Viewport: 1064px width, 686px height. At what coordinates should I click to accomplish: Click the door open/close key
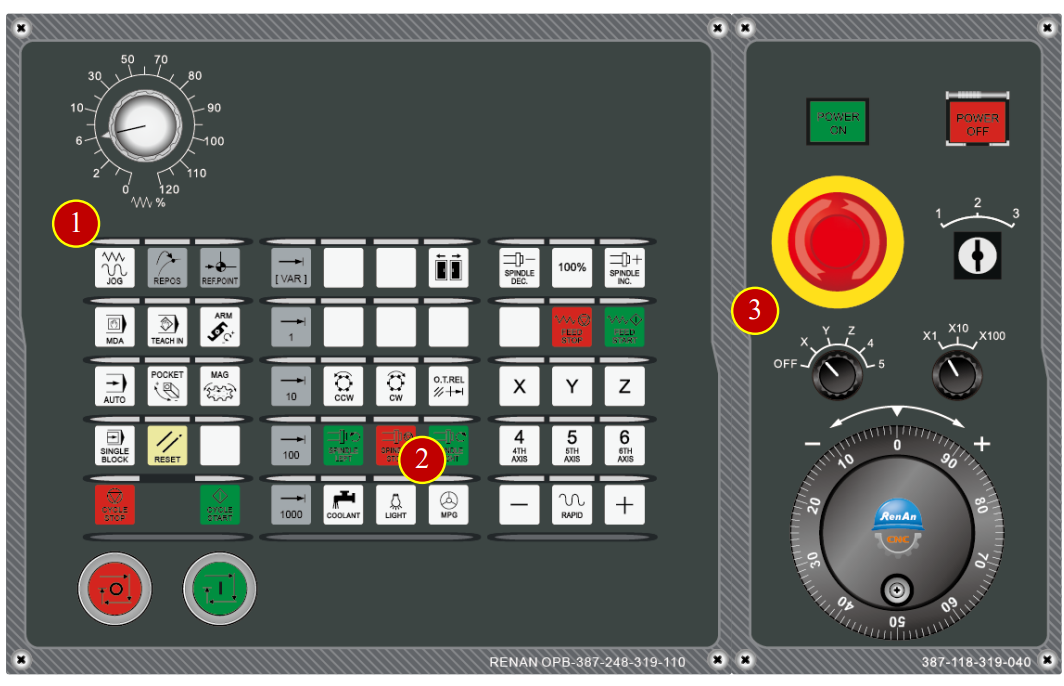point(449,267)
